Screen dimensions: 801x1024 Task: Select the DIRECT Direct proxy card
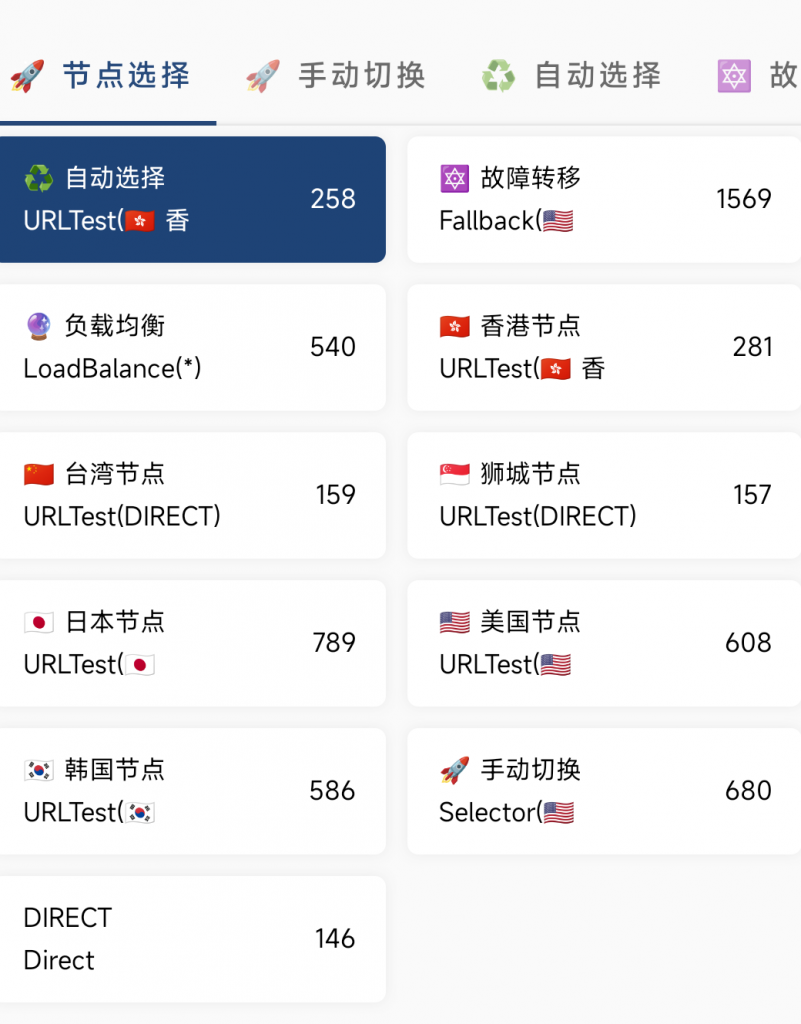(x=193, y=938)
